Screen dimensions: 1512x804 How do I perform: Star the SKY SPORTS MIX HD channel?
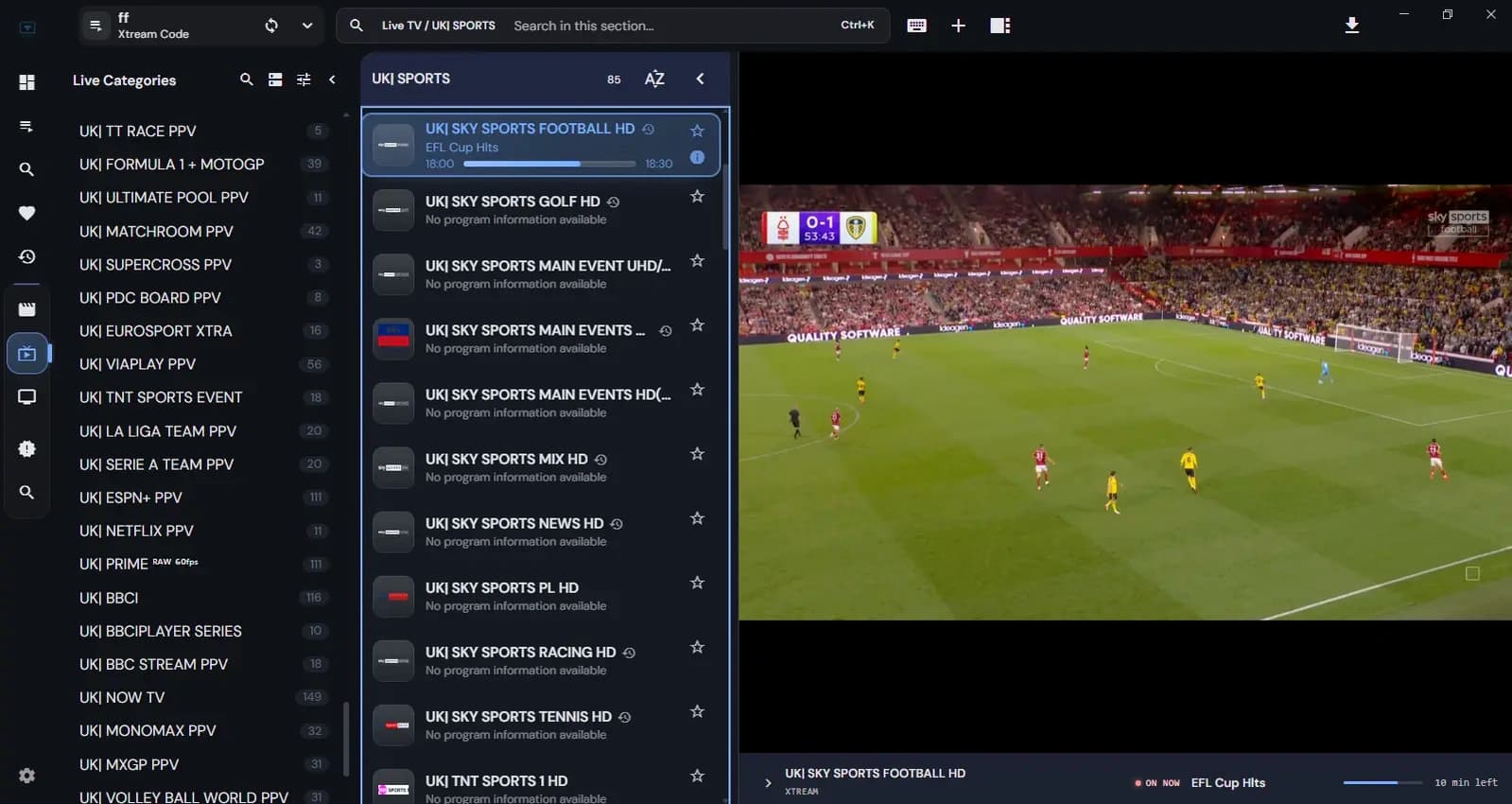click(697, 454)
